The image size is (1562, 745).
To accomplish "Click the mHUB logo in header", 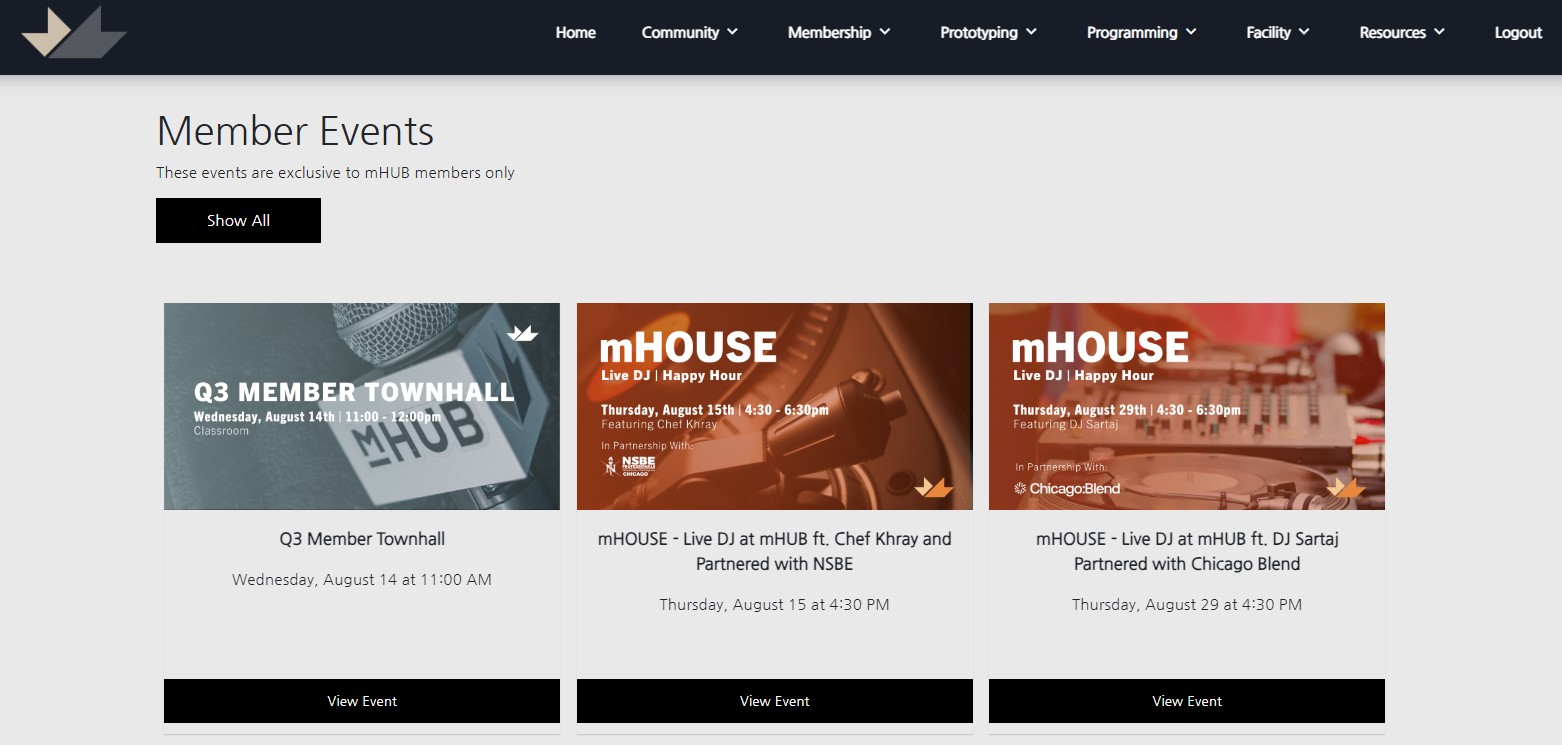I will click(x=73, y=32).
